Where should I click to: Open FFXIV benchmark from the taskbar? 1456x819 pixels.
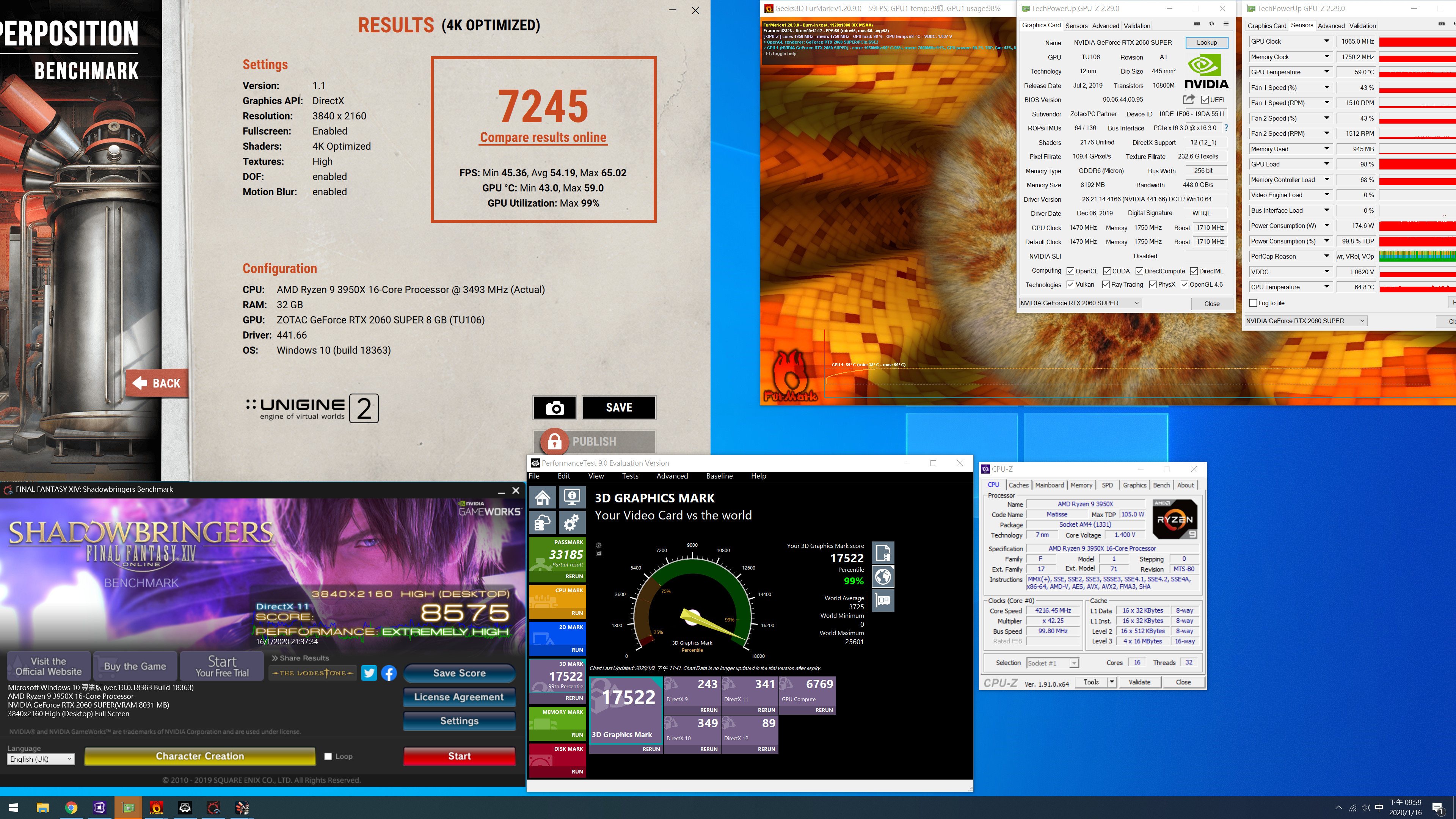pos(213,808)
